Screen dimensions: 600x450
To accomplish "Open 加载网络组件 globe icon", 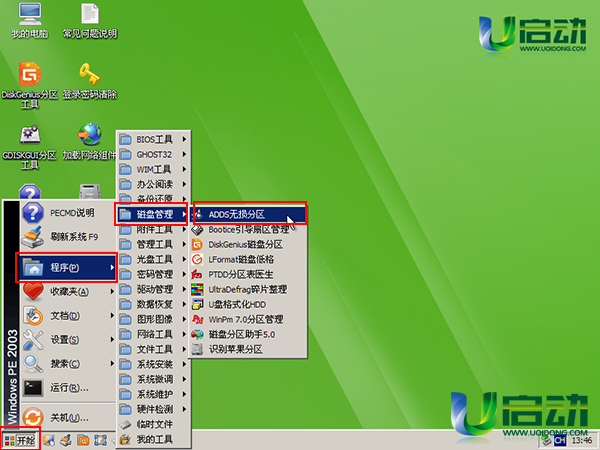I will 90,142.
